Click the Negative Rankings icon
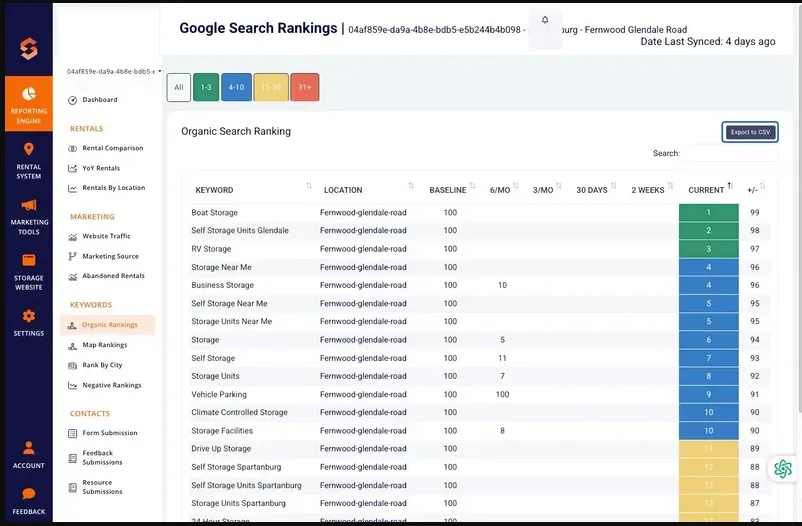The image size is (802, 526). coord(73,385)
